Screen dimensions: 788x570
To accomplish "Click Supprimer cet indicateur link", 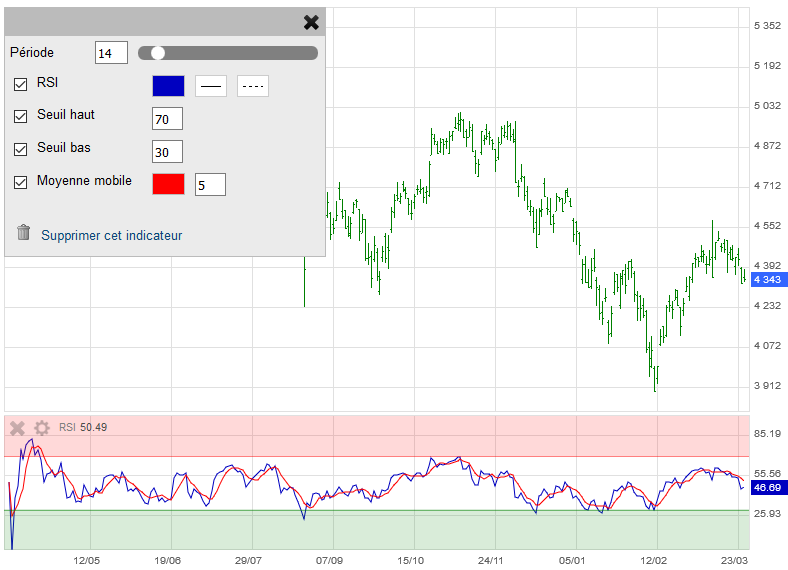I will (111, 236).
